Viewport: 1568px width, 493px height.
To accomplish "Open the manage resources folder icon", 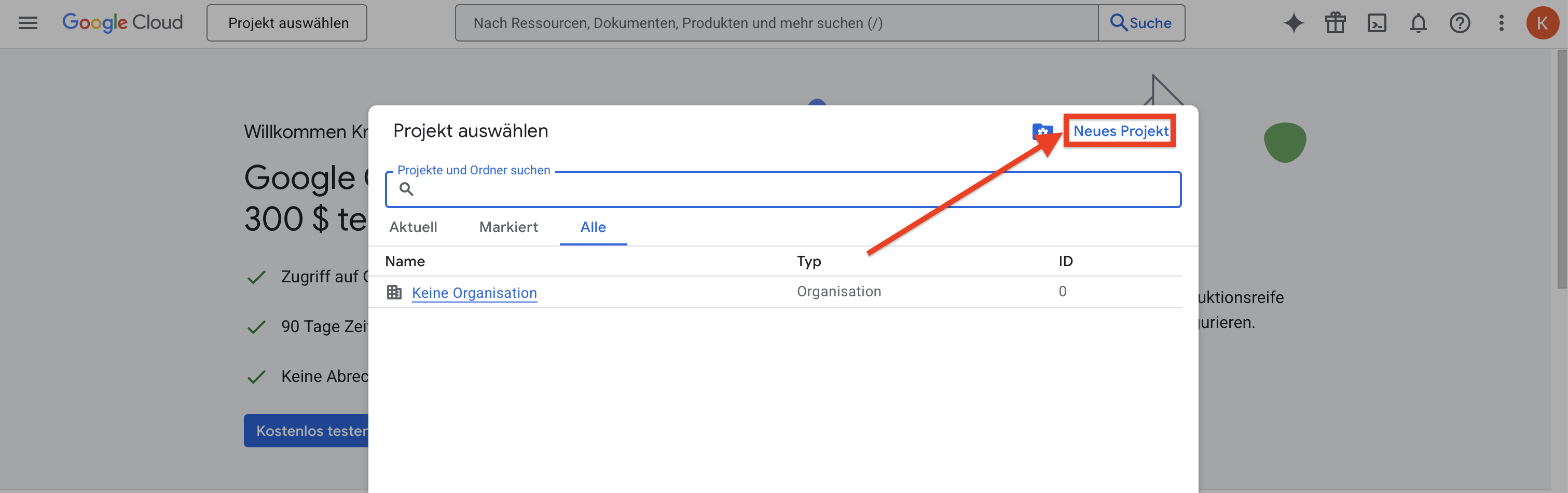I will (1041, 131).
